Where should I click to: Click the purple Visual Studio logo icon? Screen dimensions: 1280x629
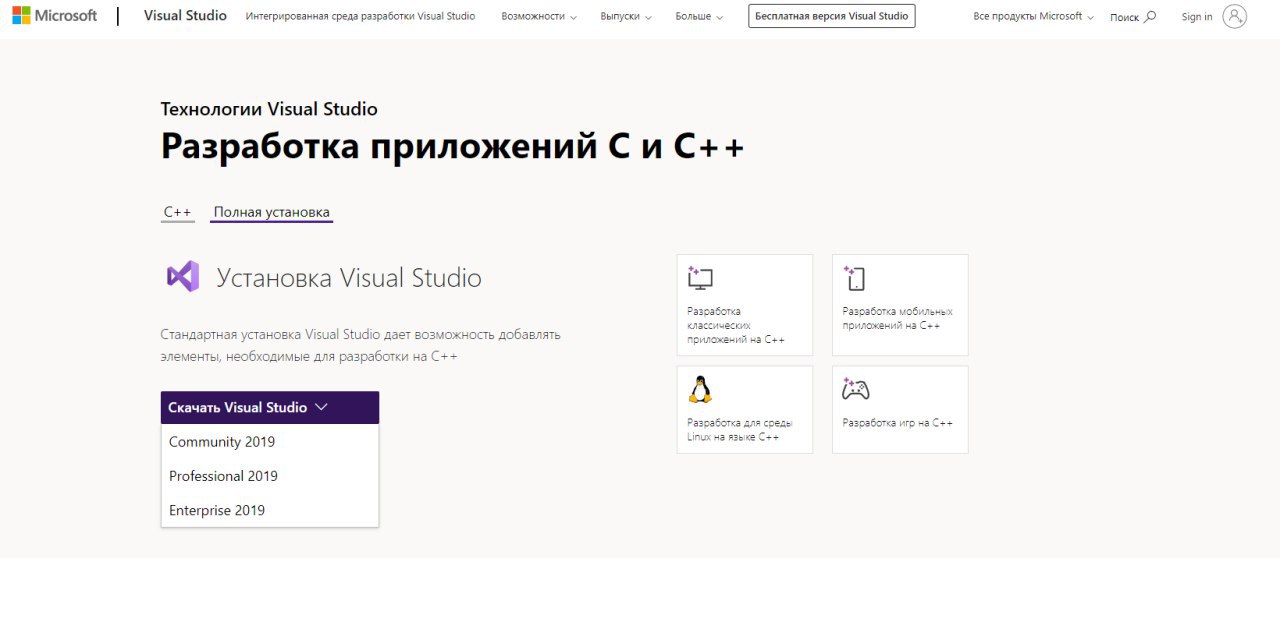pyautogui.click(x=183, y=276)
